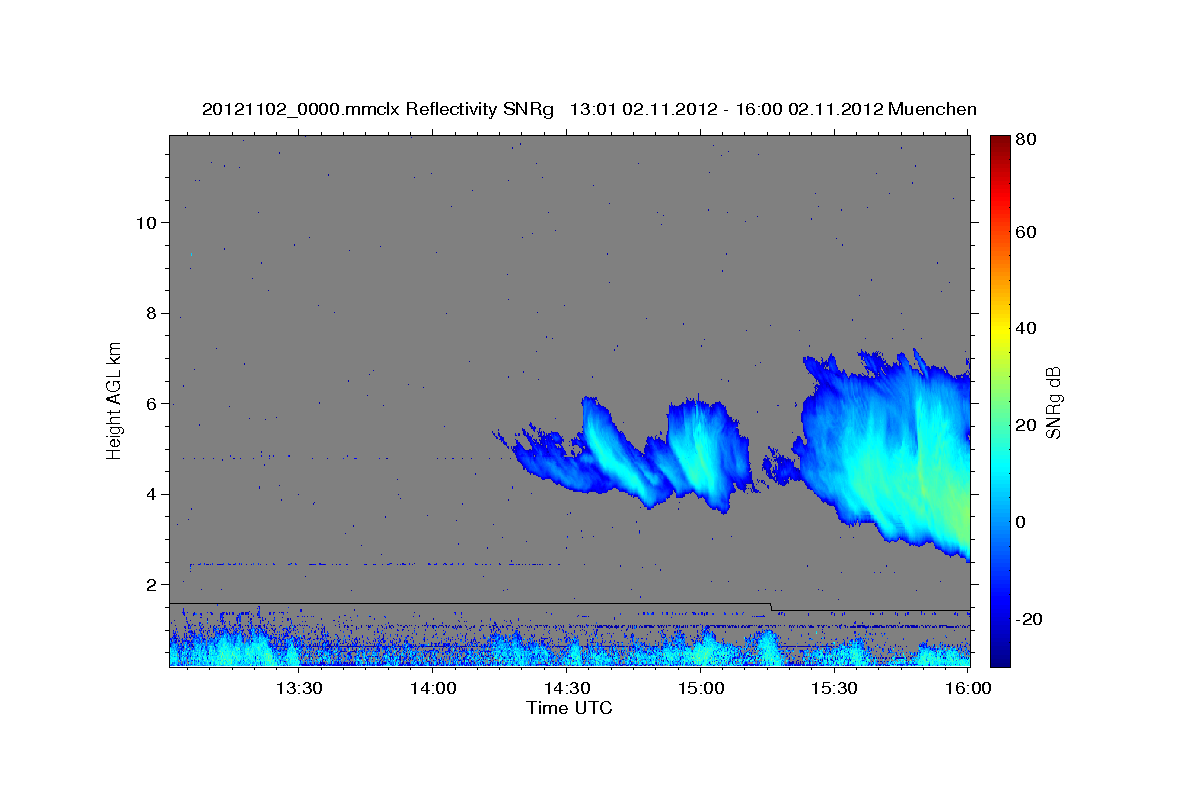
Task: Click the 16:00 time tick label
Action: [969, 688]
